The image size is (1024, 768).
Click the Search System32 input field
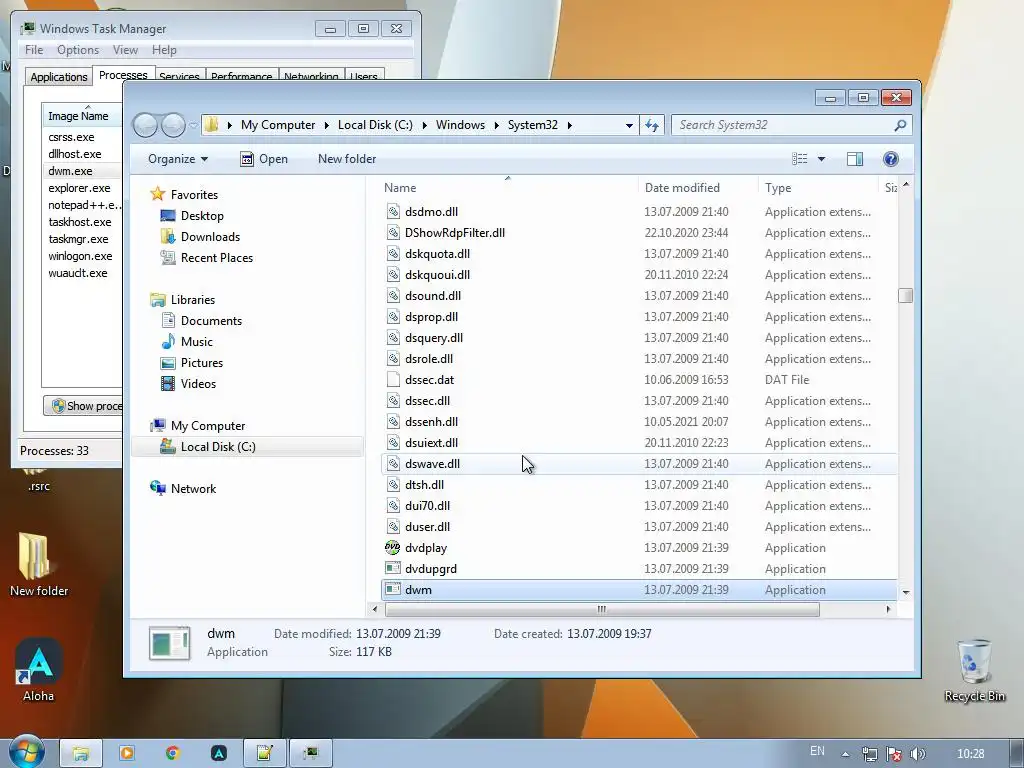coord(784,125)
